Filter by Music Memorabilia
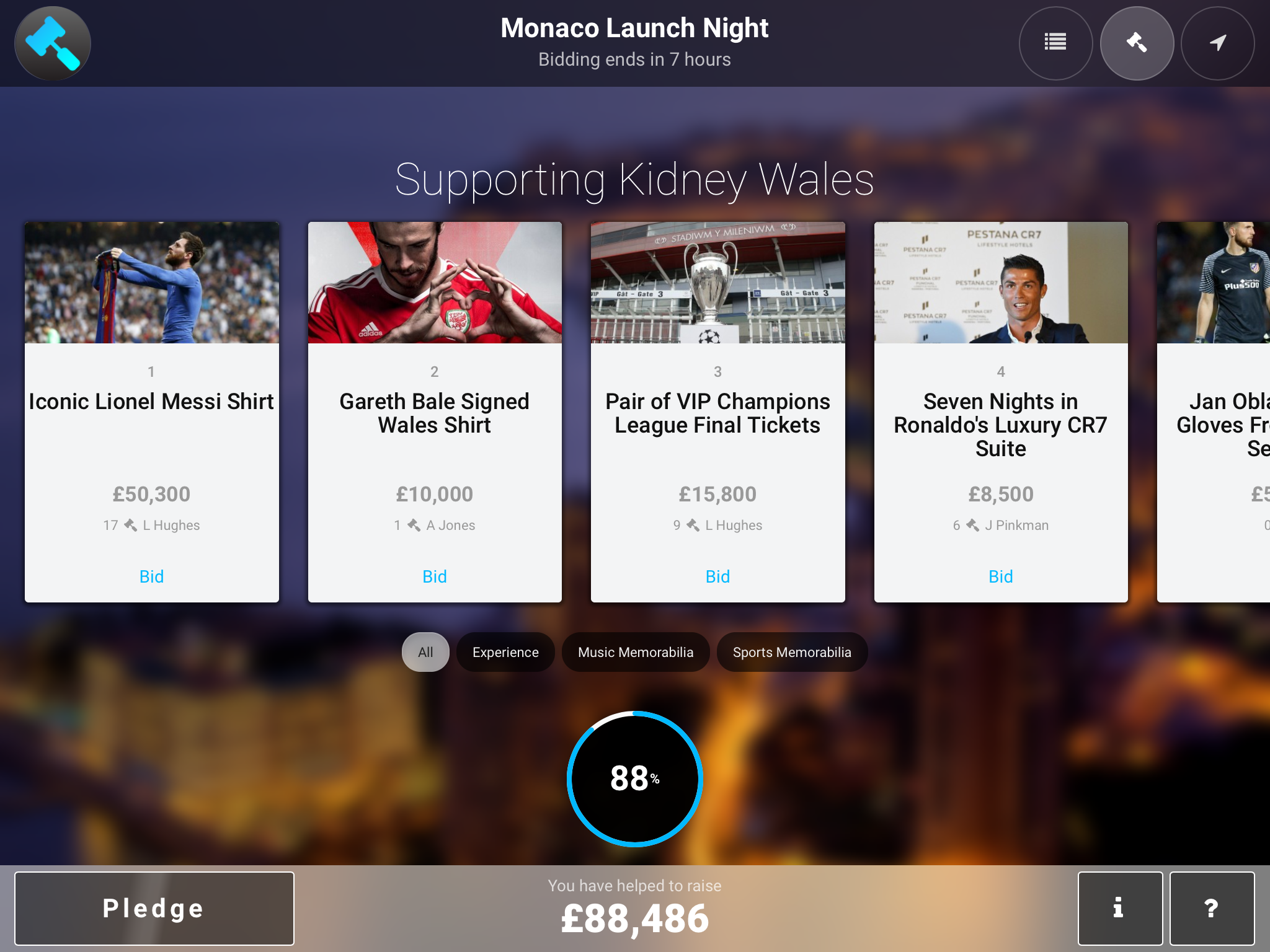 click(636, 652)
